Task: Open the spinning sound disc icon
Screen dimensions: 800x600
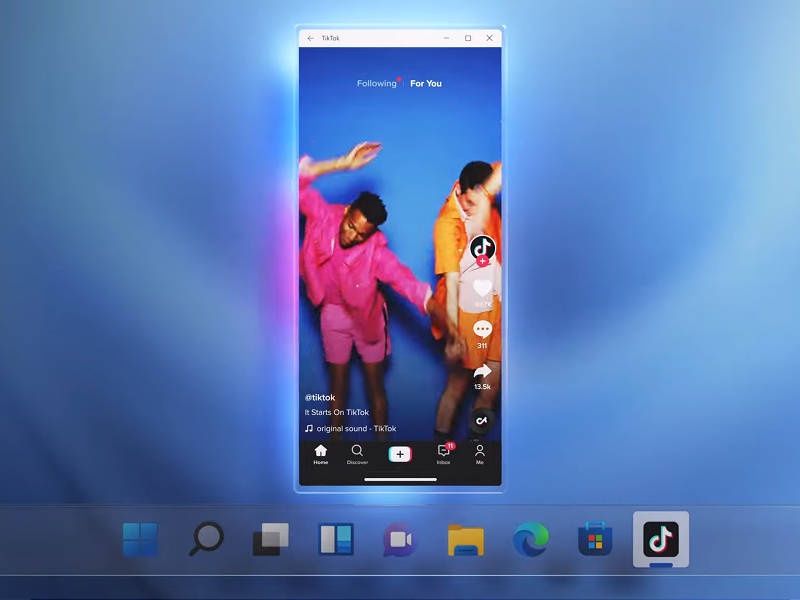Action: tap(482, 420)
